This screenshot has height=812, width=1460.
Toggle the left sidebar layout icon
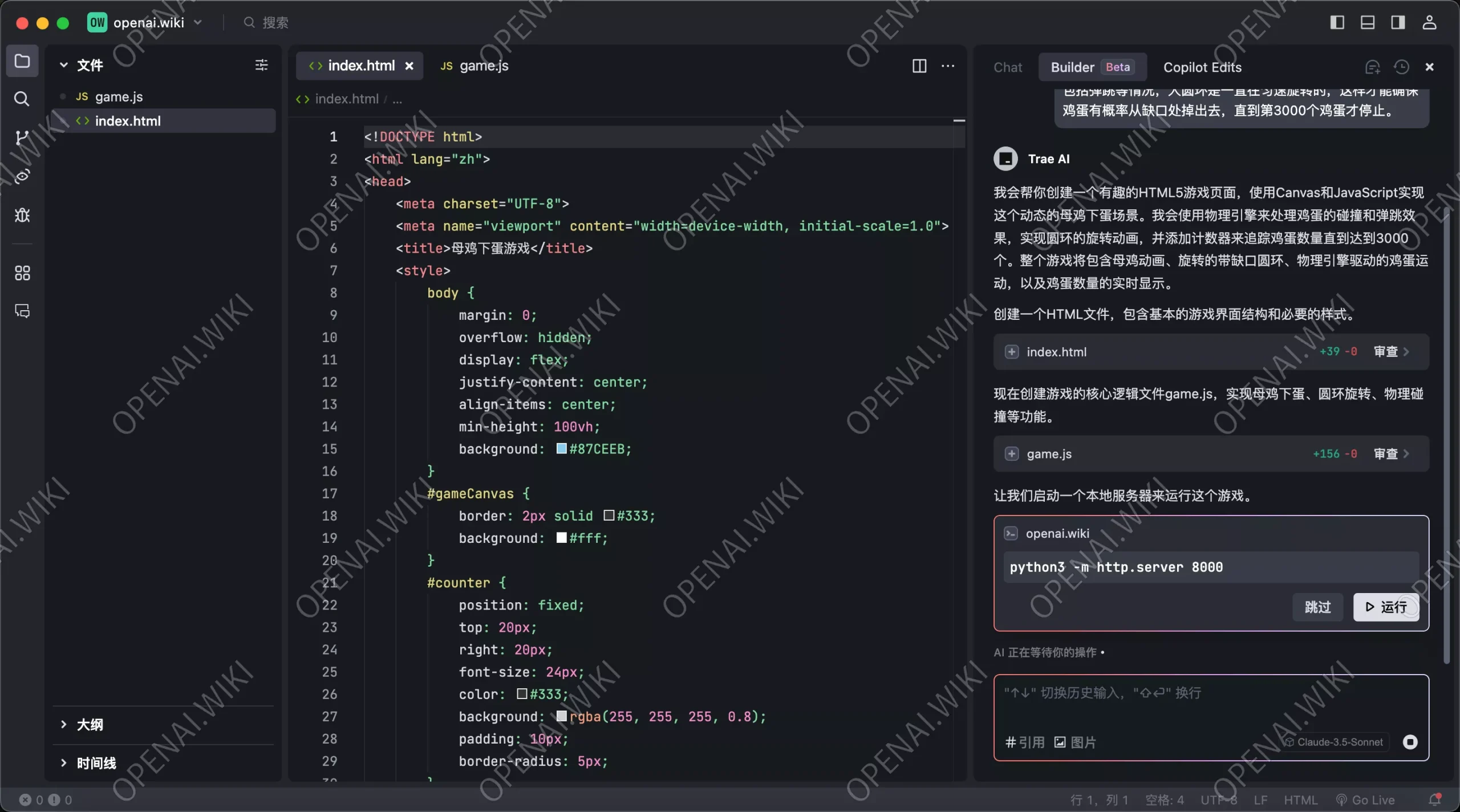(x=1337, y=22)
